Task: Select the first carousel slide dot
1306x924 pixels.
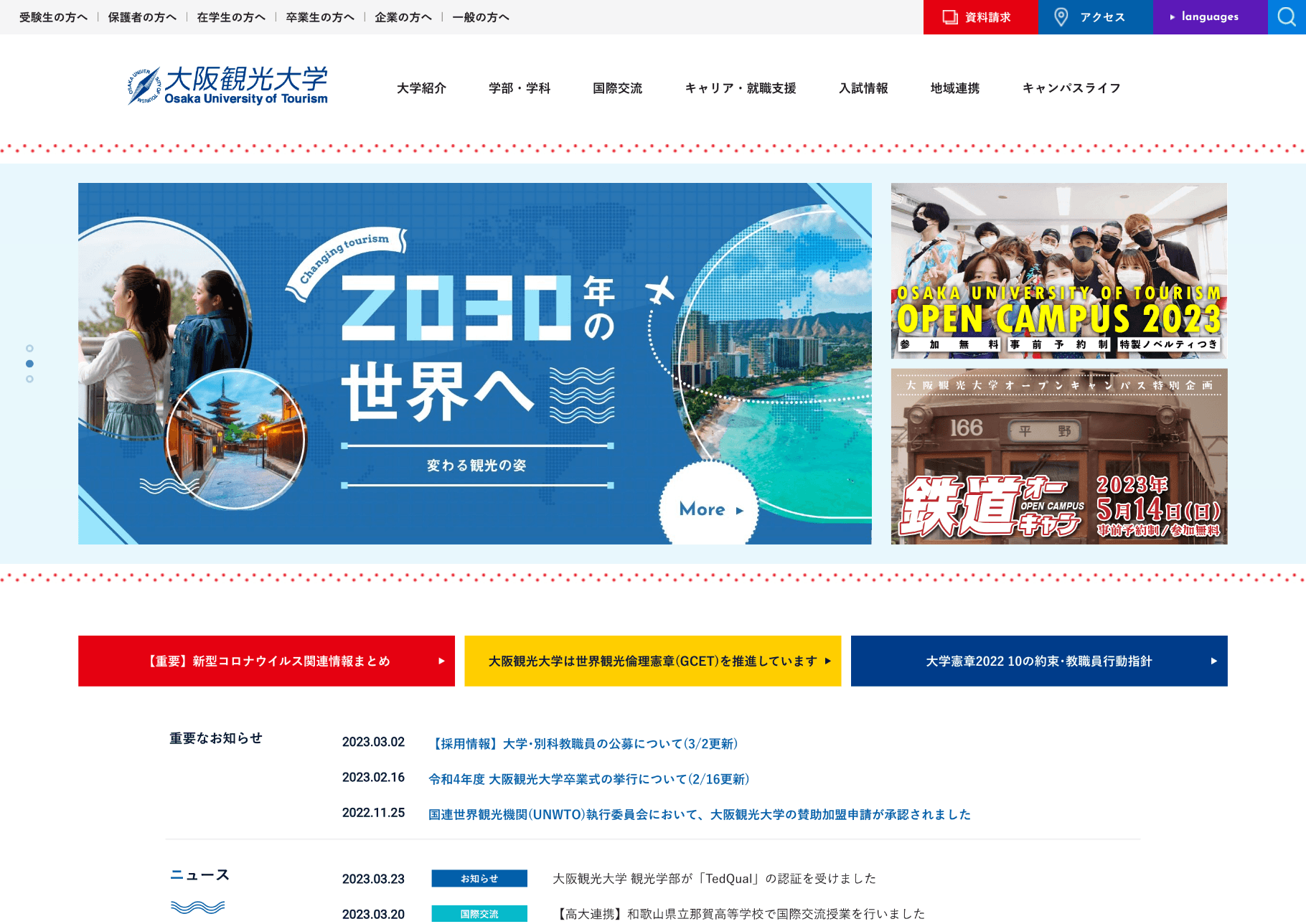Action: point(29,349)
